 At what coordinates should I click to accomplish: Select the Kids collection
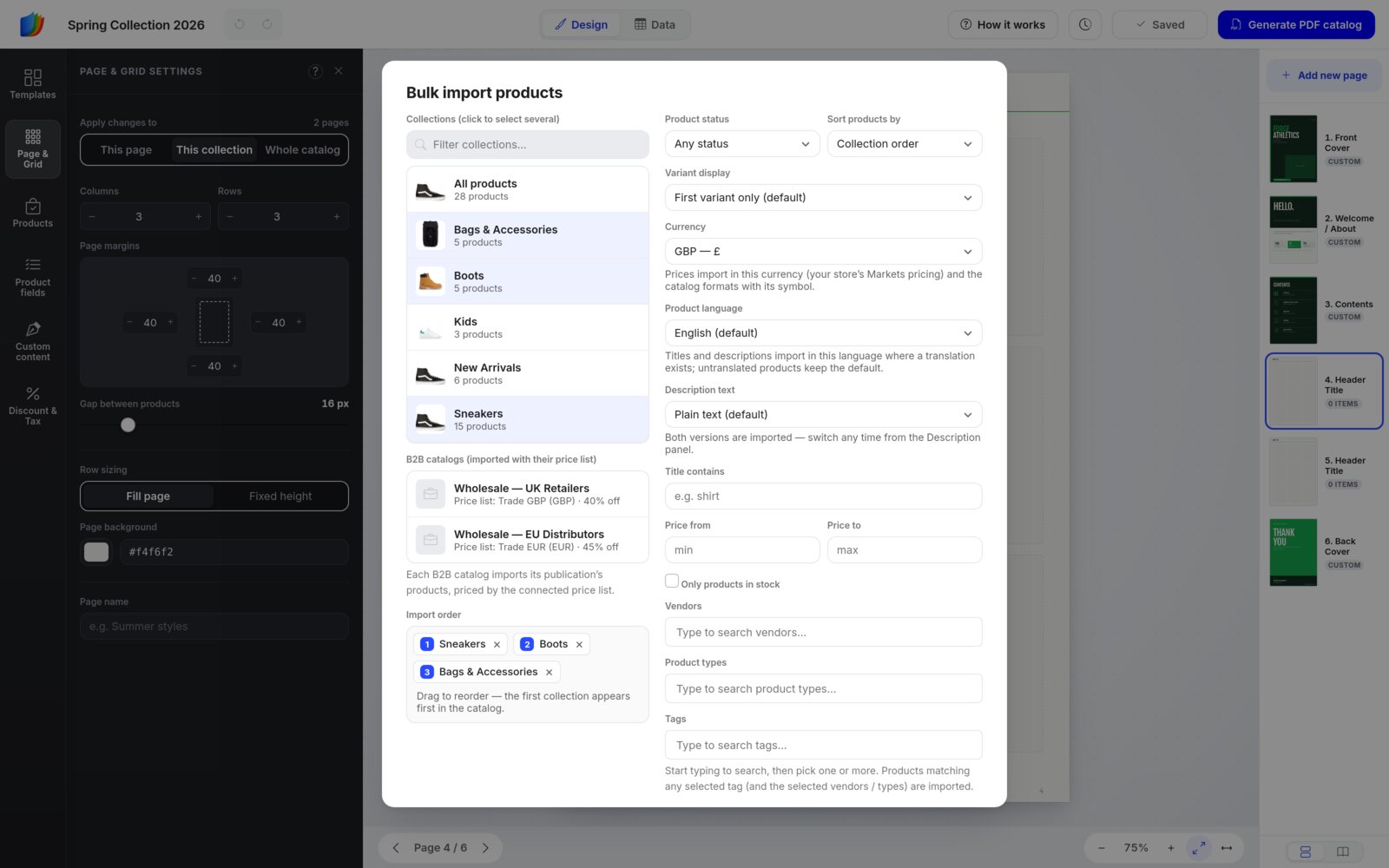(x=528, y=327)
